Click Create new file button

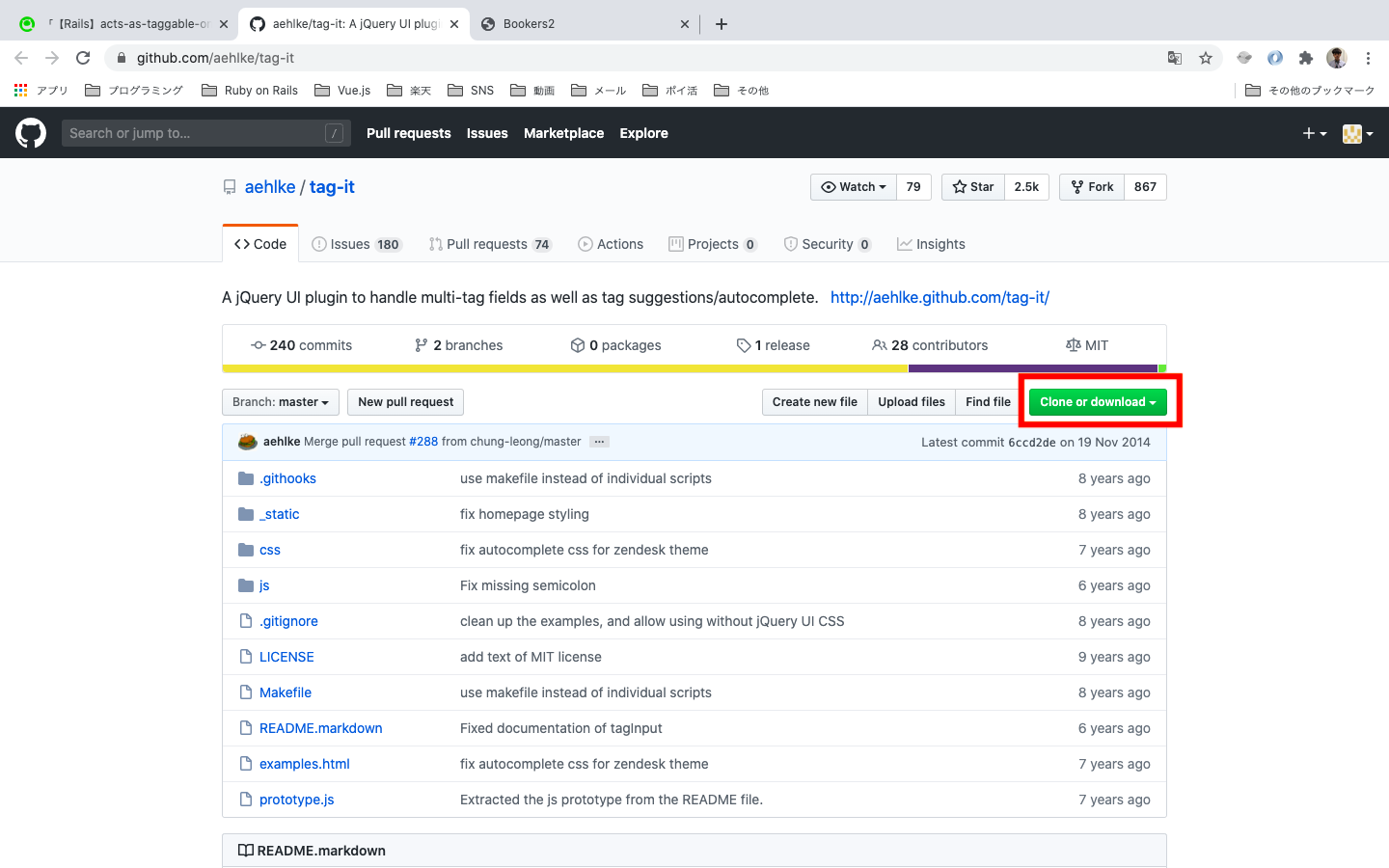815,402
